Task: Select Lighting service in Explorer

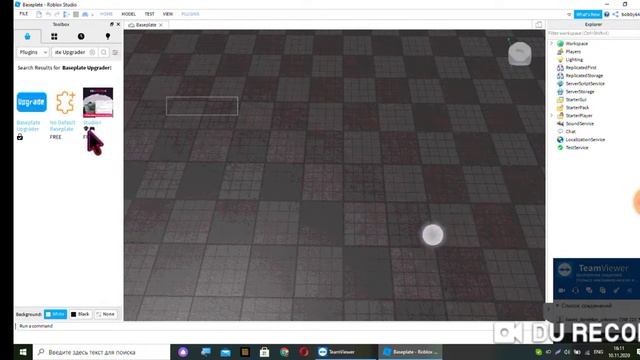Action: (x=574, y=60)
